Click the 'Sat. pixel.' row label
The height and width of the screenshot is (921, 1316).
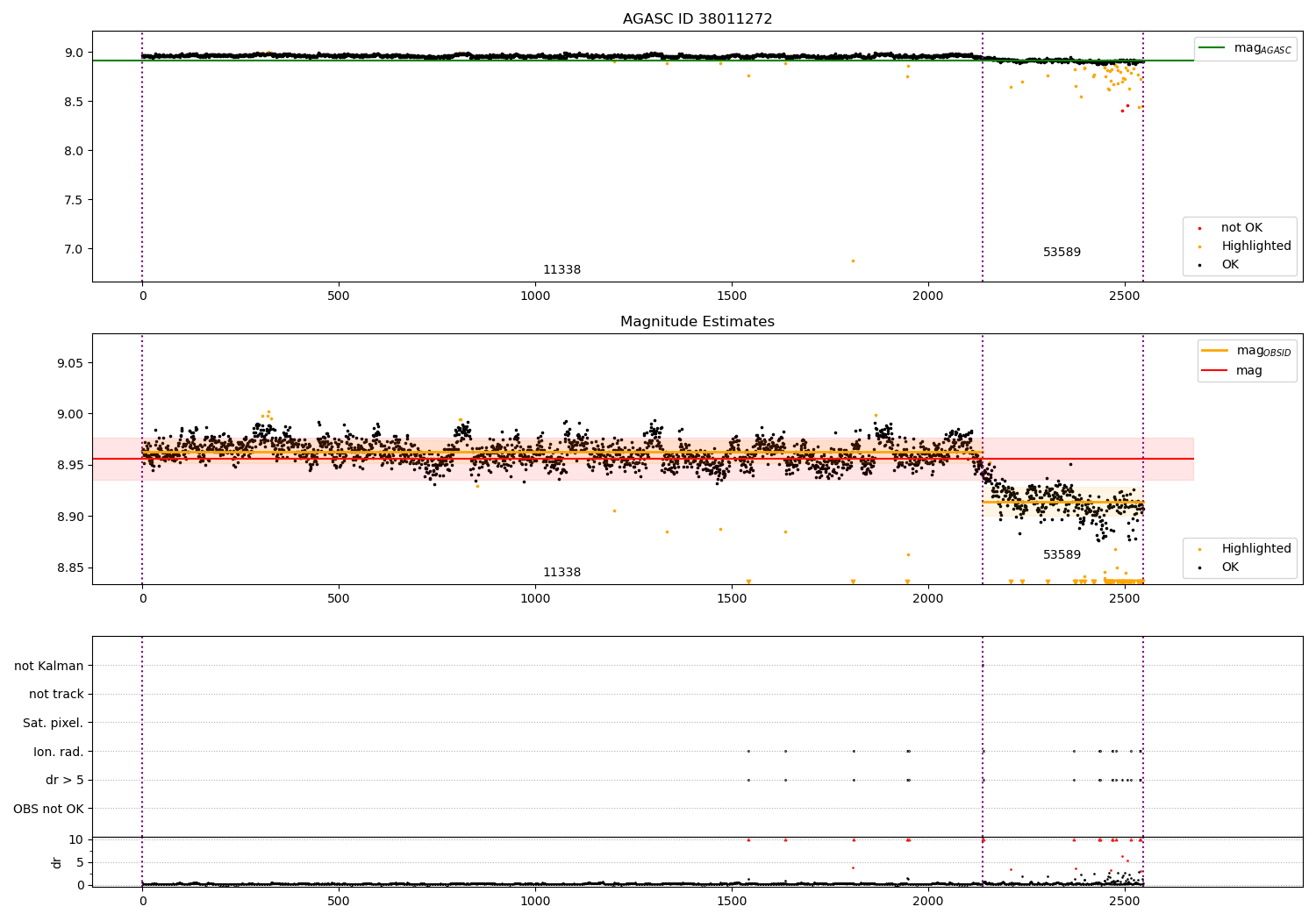point(54,723)
